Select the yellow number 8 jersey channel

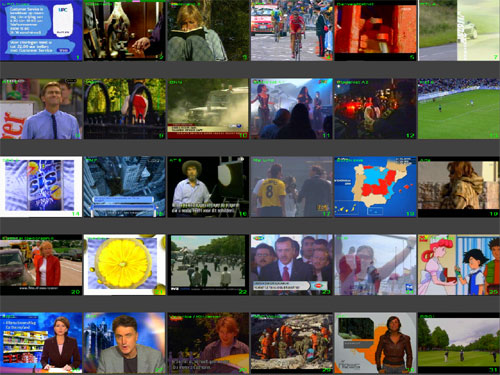(x=292, y=187)
